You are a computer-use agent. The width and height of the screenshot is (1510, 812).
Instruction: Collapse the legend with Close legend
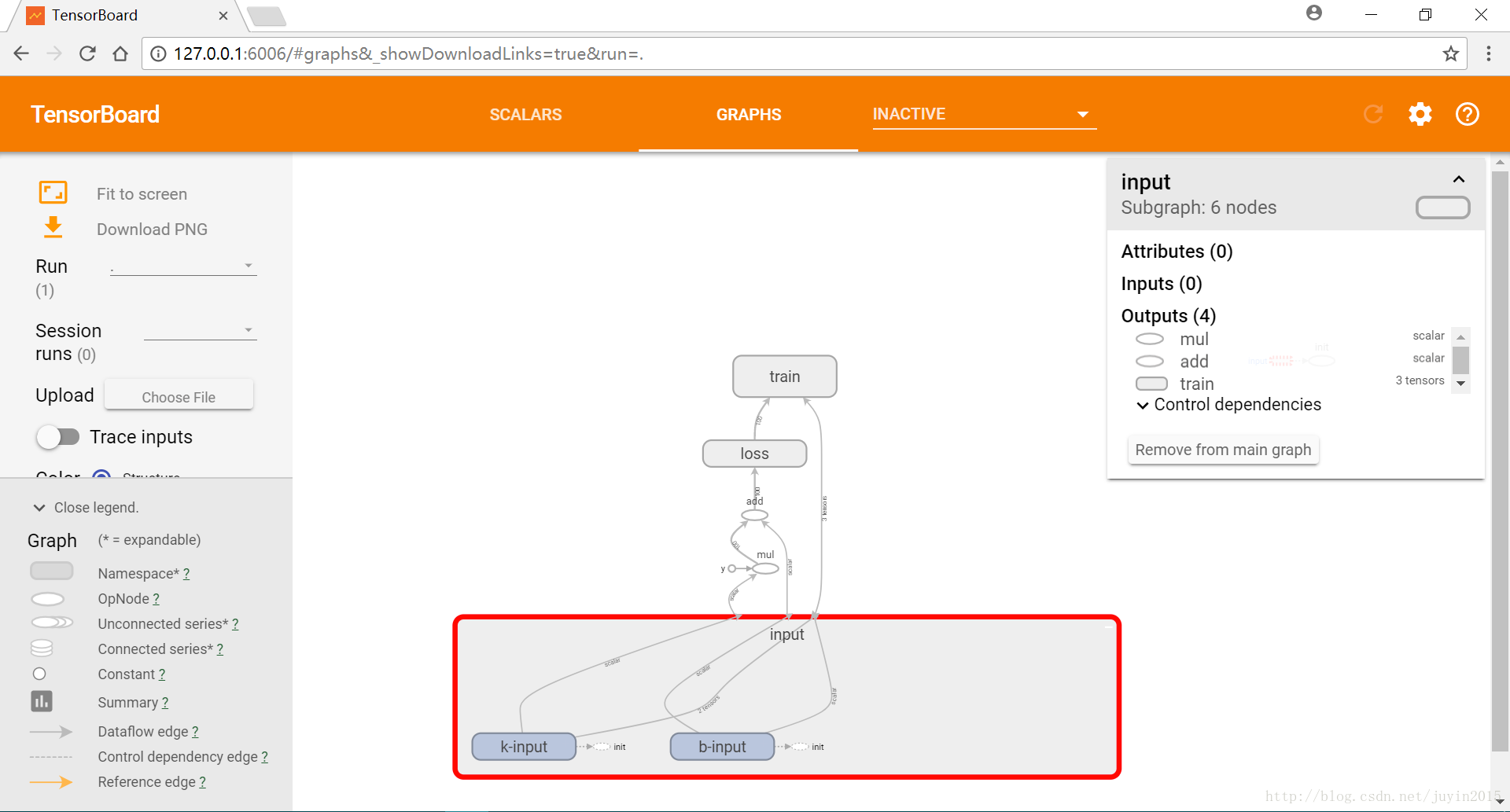(86, 508)
